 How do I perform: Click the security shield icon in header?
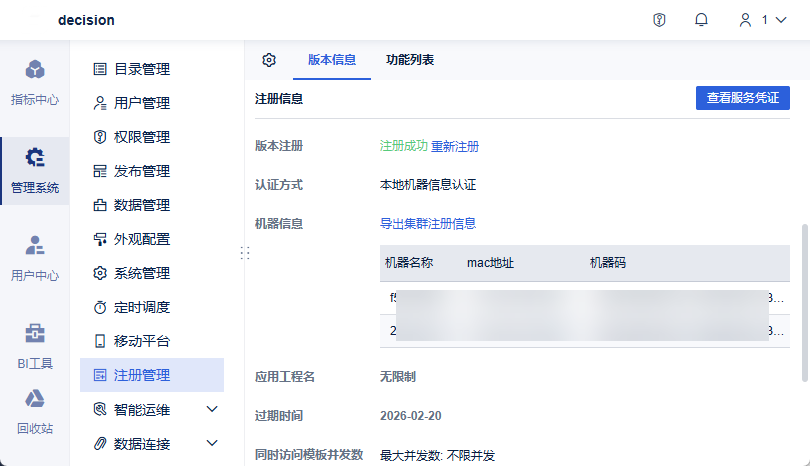(x=659, y=20)
